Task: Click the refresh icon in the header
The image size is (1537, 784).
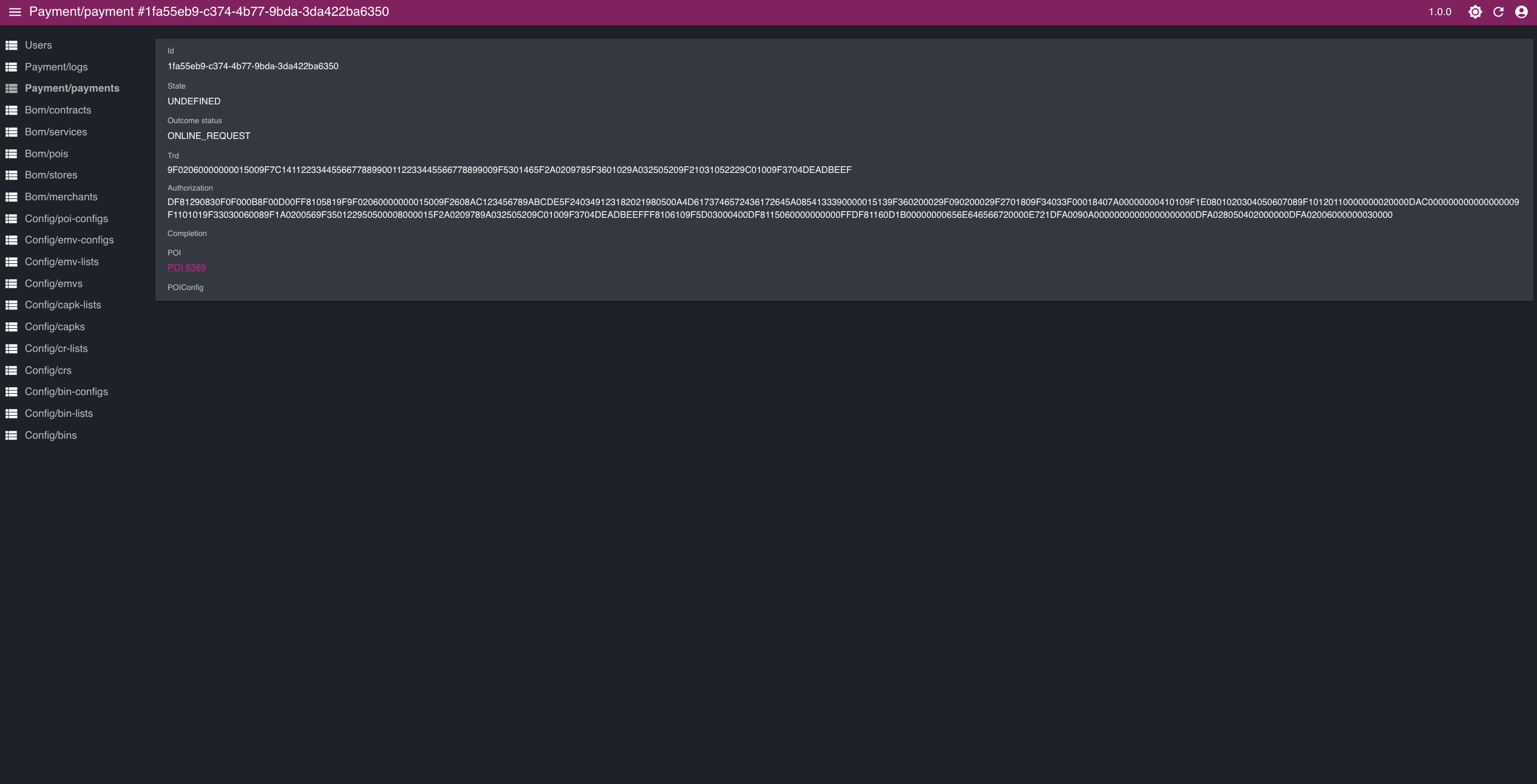Action: 1498,12
